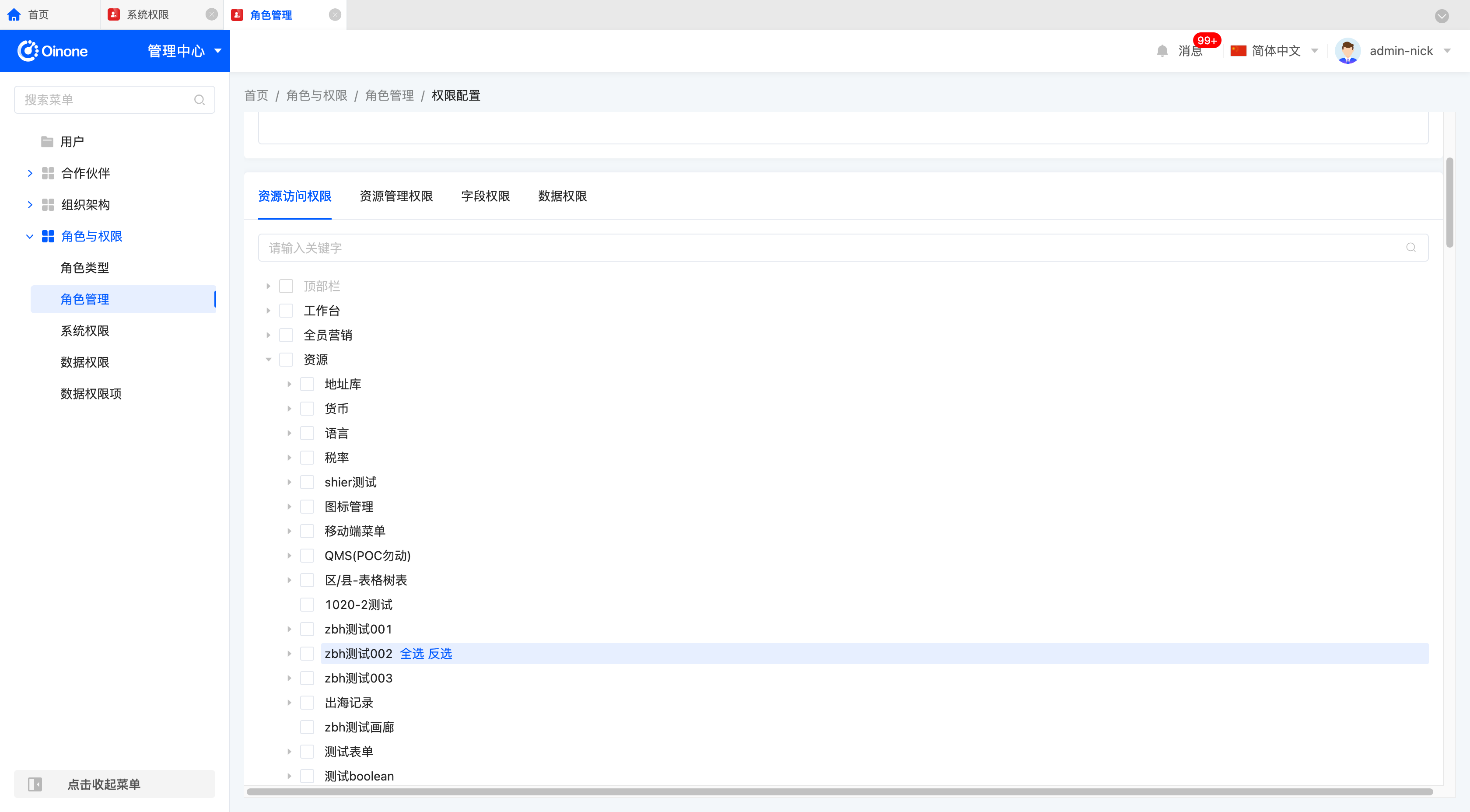Screen dimensions: 1470x812
Task: Click the 点击收起菜单 button
Action: (114, 784)
